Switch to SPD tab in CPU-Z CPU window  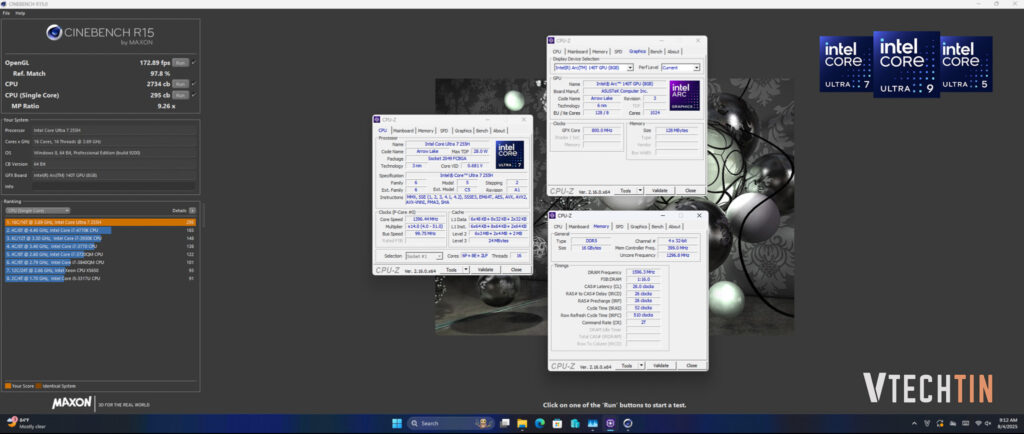pyautogui.click(x=444, y=131)
